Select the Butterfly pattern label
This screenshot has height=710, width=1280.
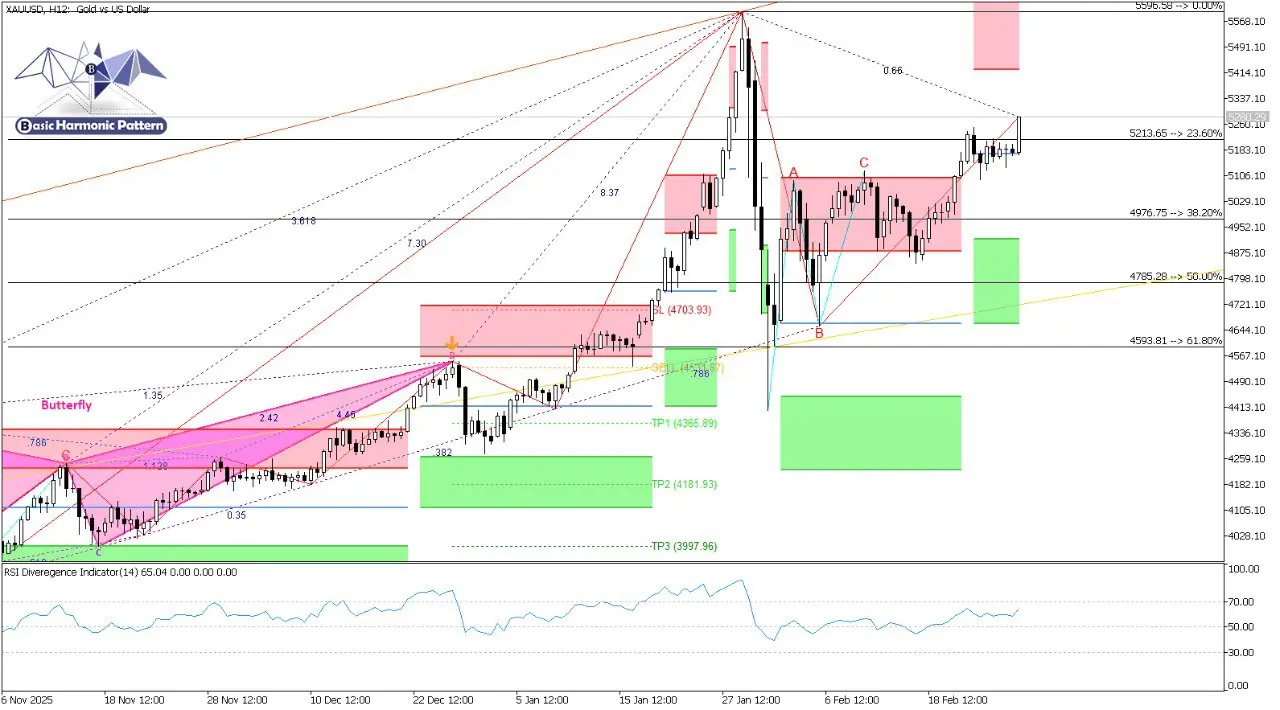point(66,405)
